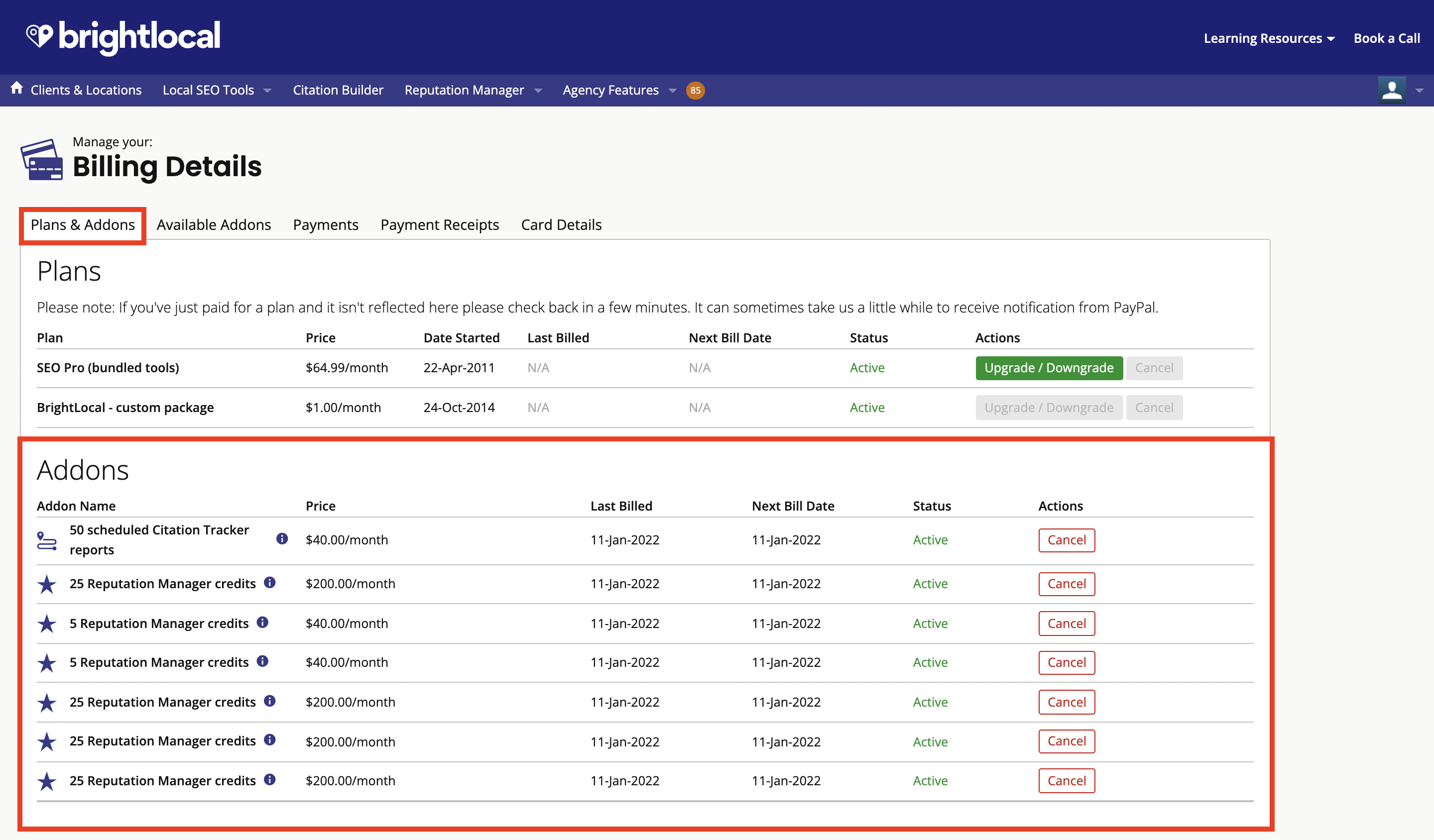Click the Date Started column header

(x=461, y=338)
